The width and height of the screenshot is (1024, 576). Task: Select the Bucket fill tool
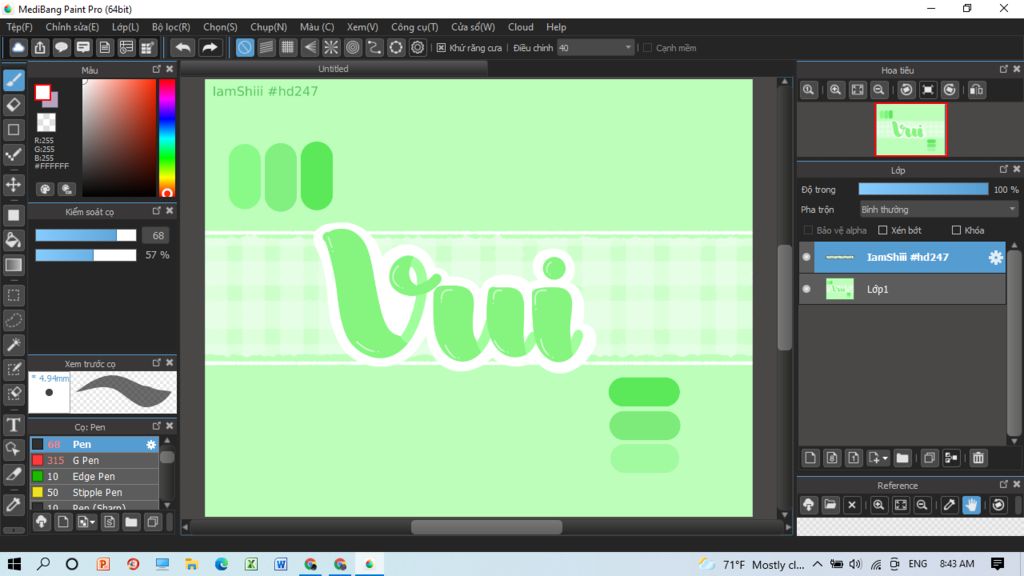[x=14, y=240]
